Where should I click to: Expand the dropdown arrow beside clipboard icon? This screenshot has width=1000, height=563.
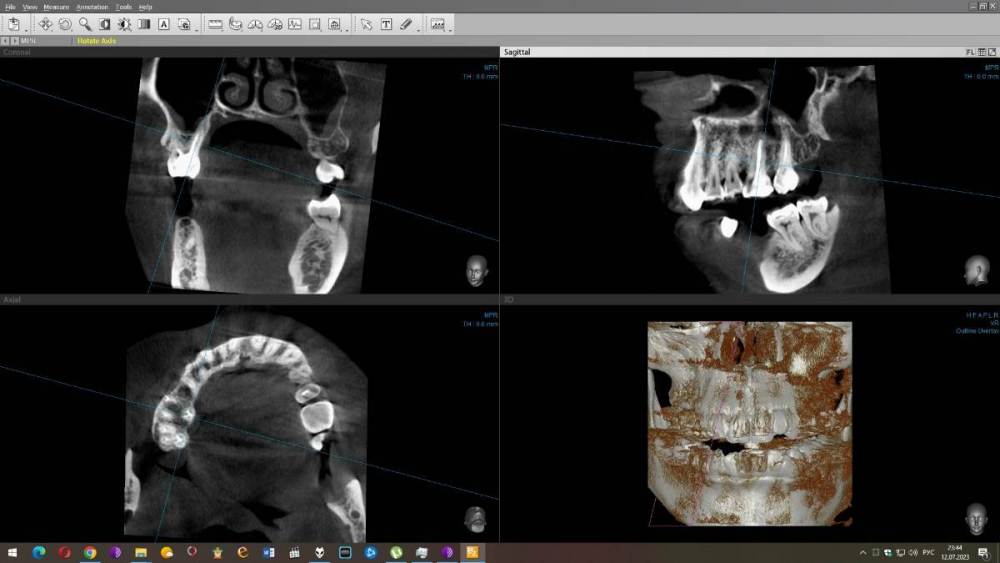26,28
